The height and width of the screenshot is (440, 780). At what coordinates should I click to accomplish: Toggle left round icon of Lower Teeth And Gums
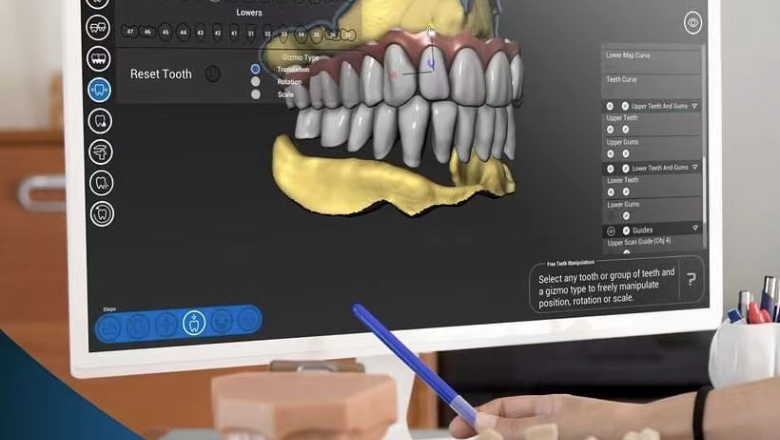(610, 169)
